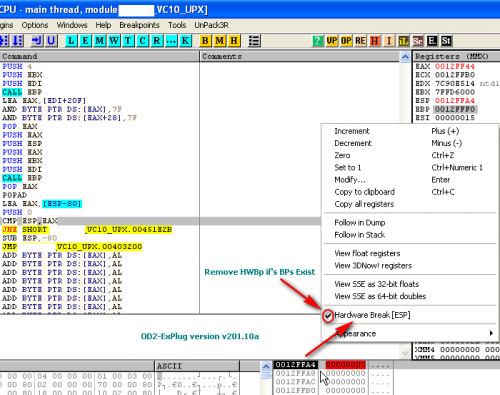Screen dimensions: 500x395
Task: Open the UnPack3R menu
Action: tap(211, 25)
